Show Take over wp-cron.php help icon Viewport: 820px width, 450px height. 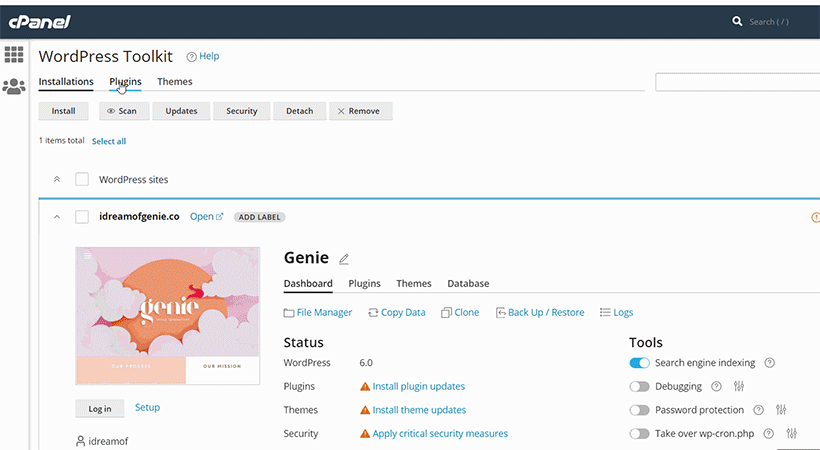(x=768, y=433)
